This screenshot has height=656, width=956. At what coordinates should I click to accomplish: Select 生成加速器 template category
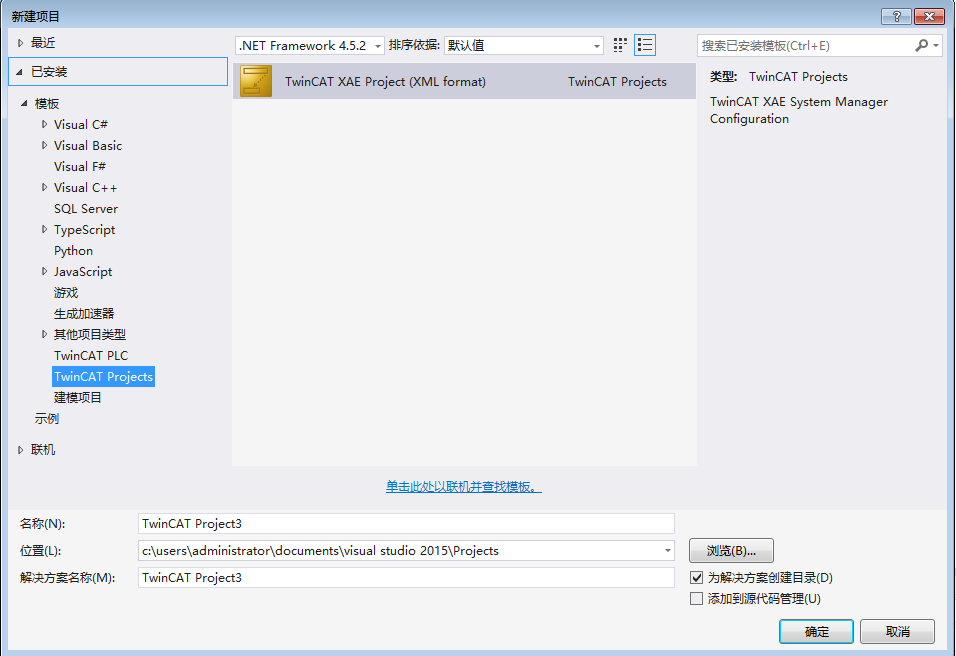(84, 313)
